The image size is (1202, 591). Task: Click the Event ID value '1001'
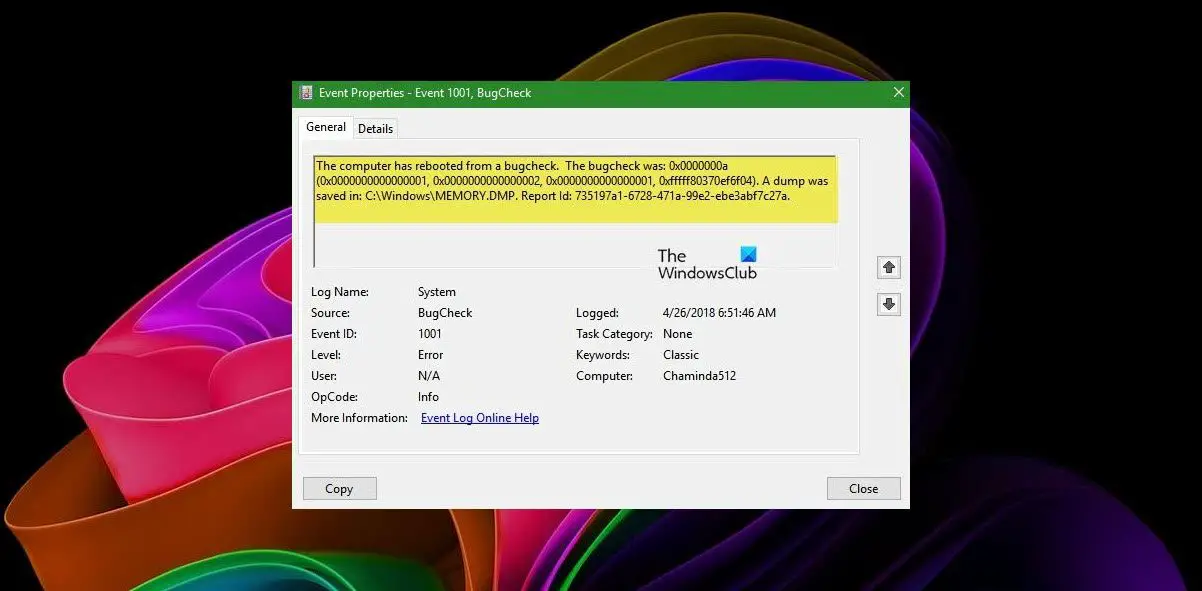click(x=430, y=334)
